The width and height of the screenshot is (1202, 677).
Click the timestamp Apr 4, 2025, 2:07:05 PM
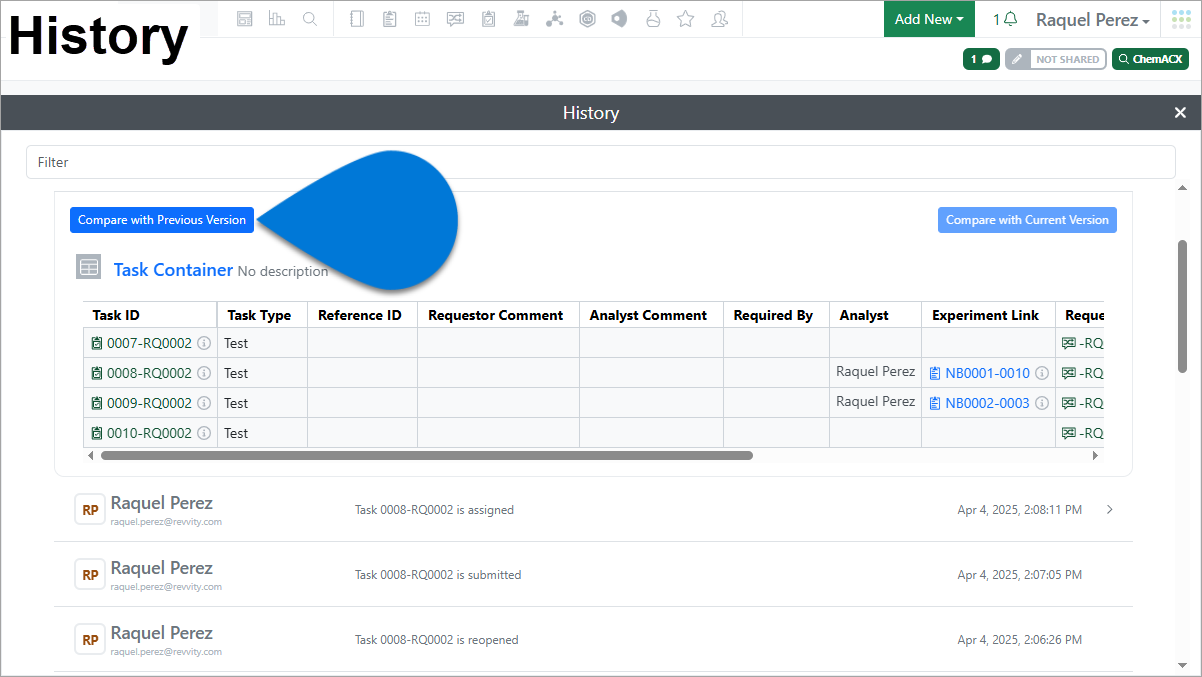click(x=1019, y=575)
